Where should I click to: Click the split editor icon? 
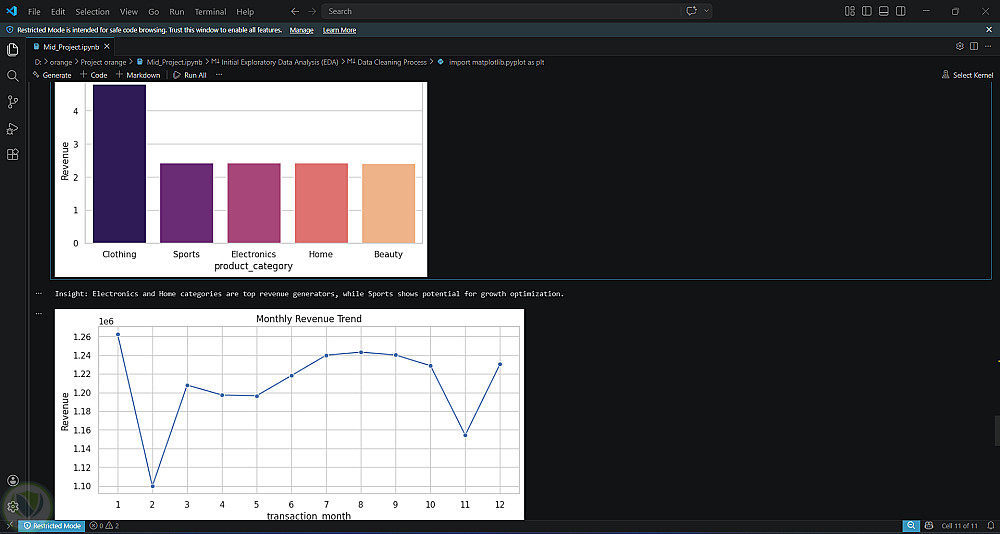pyautogui.click(x=974, y=47)
